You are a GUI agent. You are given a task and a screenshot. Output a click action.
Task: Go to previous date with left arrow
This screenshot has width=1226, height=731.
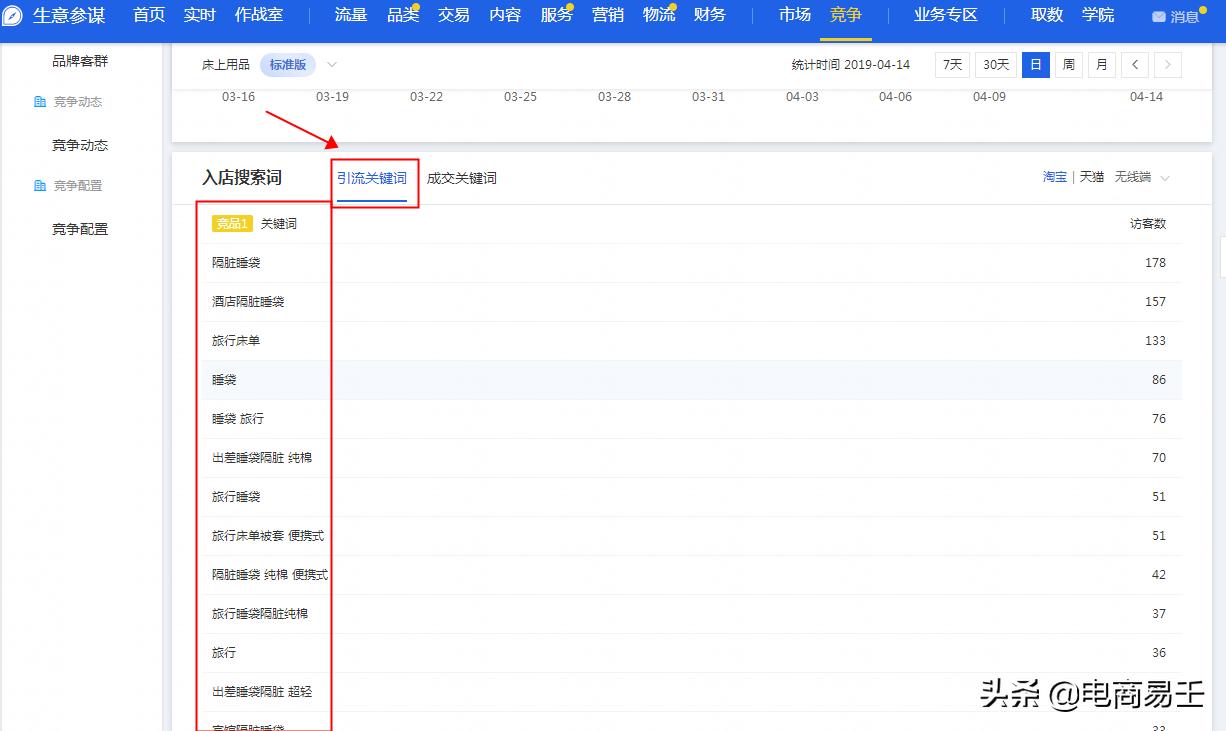[x=1134, y=65]
